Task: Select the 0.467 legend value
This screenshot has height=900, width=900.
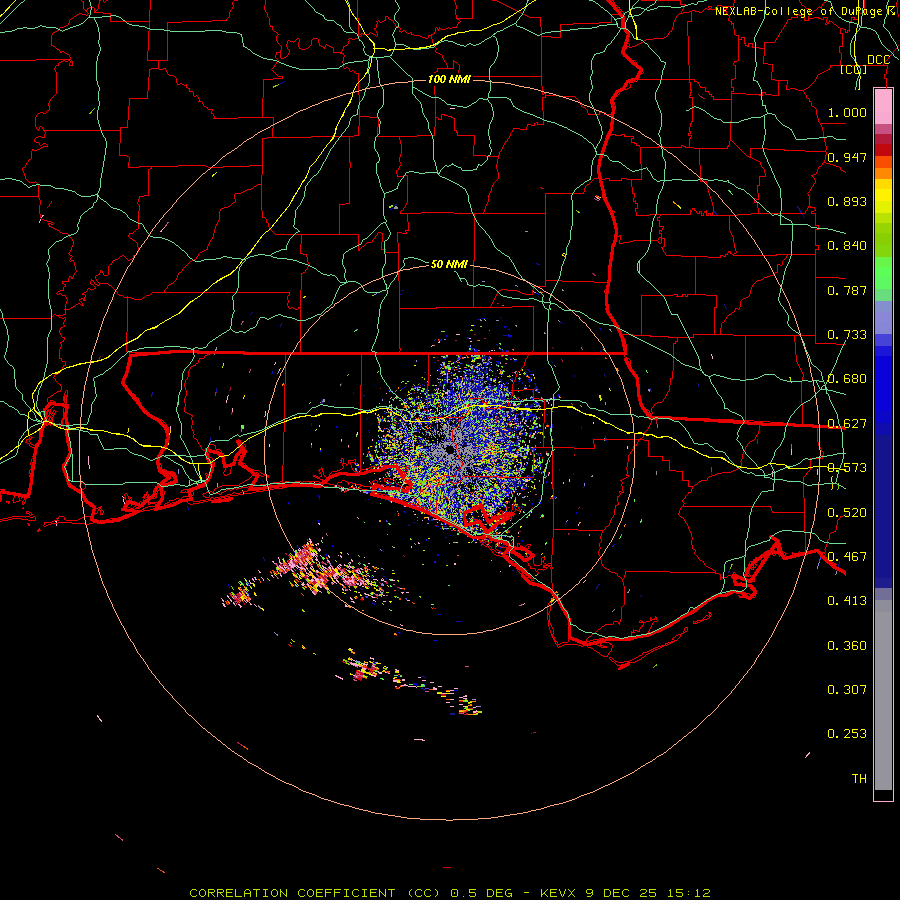Action: 847,557
